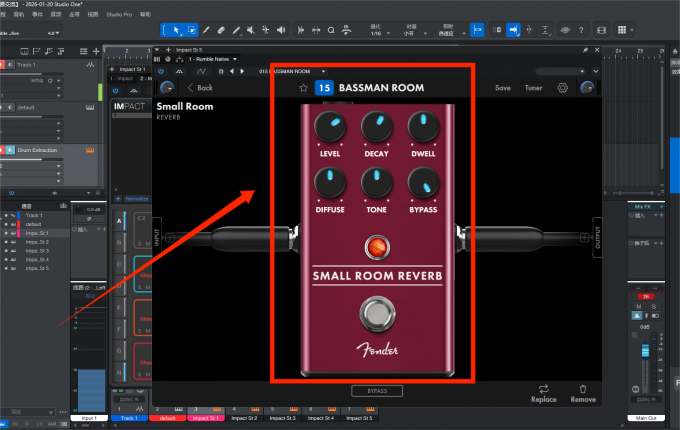Select the default channel tab in the mixer

pyautogui.click(x=167, y=418)
